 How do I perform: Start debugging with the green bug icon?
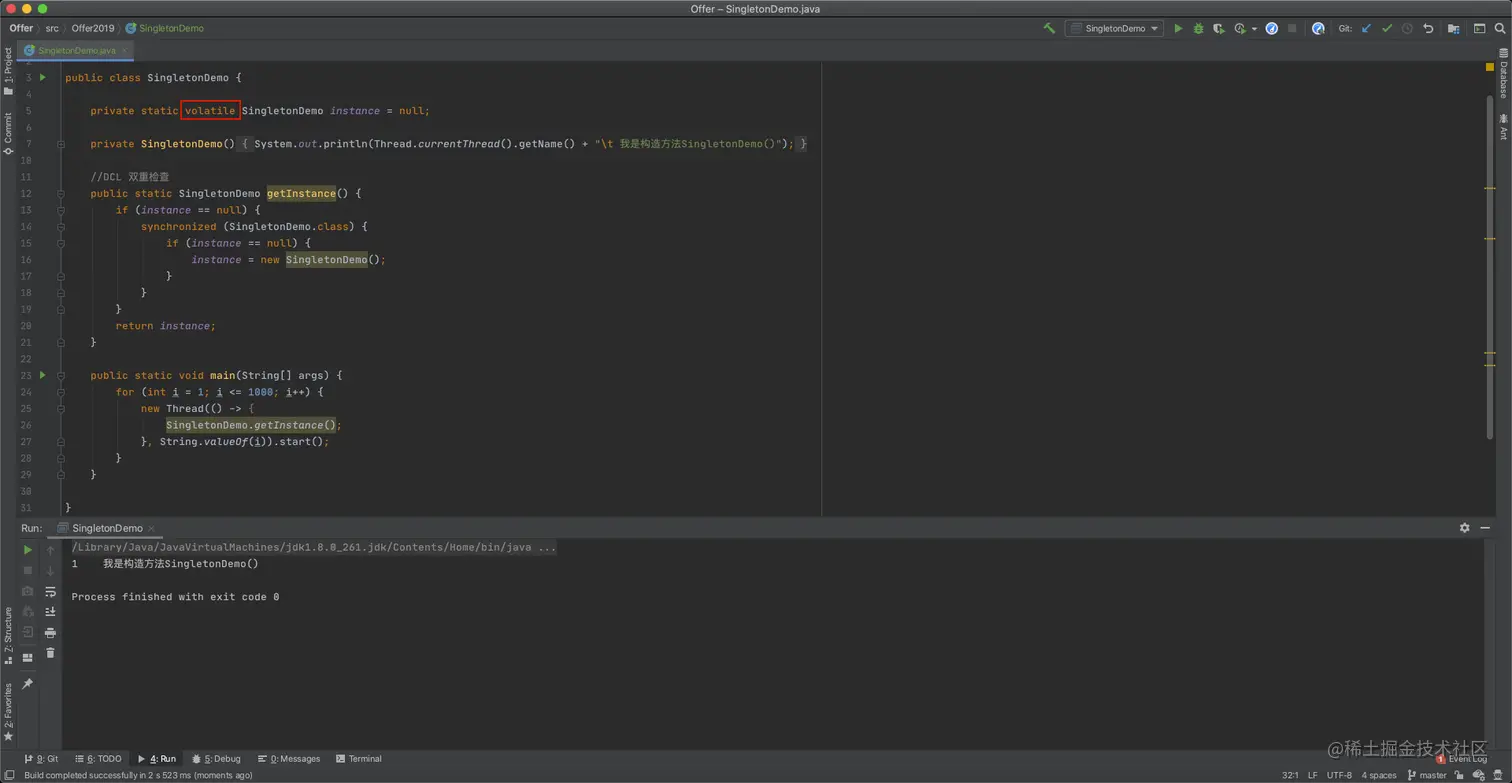[x=1198, y=29]
